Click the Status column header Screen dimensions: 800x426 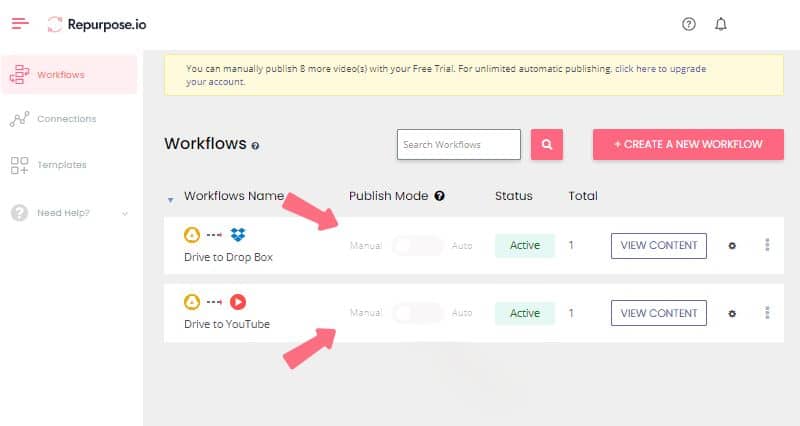coord(514,196)
